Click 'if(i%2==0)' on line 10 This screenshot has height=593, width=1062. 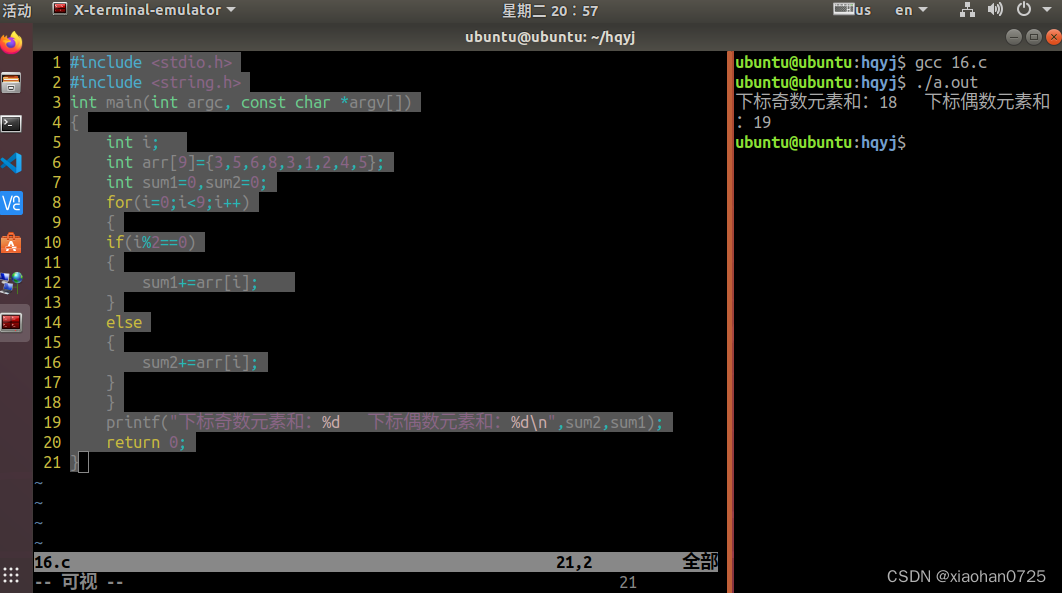click(150, 242)
